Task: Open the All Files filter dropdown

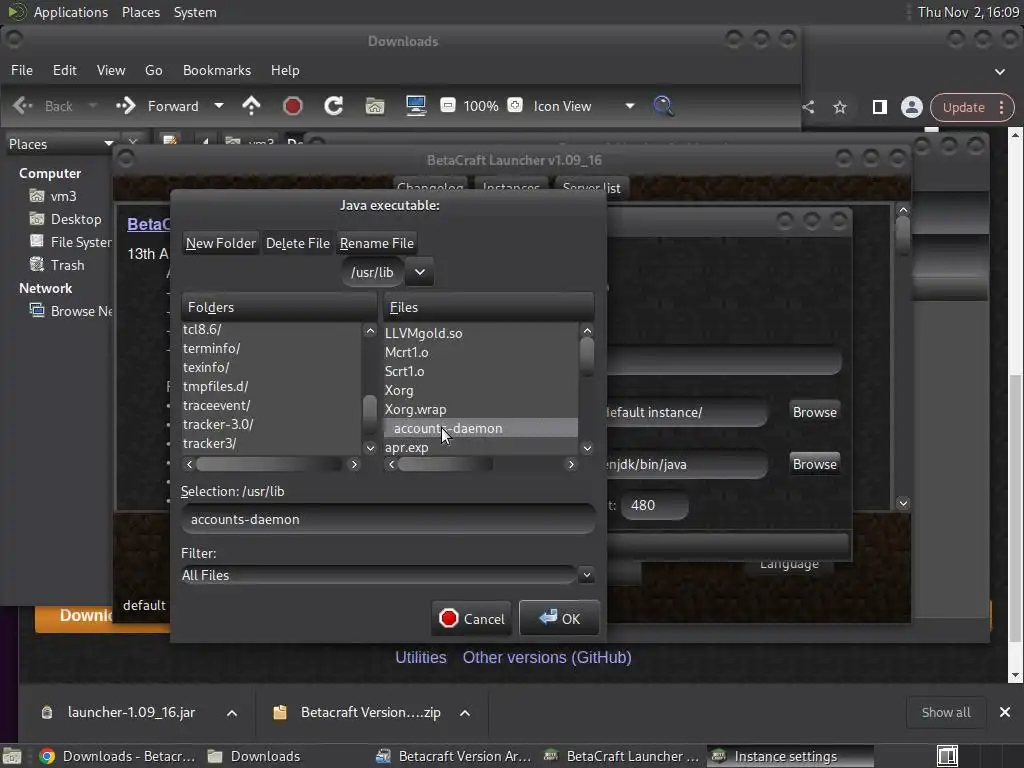Action: (x=586, y=575)
